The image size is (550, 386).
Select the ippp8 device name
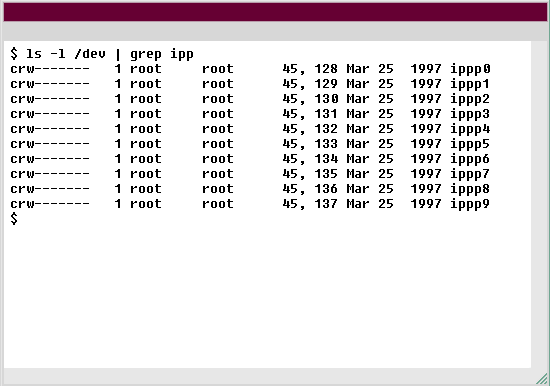(x=470, y=189)
